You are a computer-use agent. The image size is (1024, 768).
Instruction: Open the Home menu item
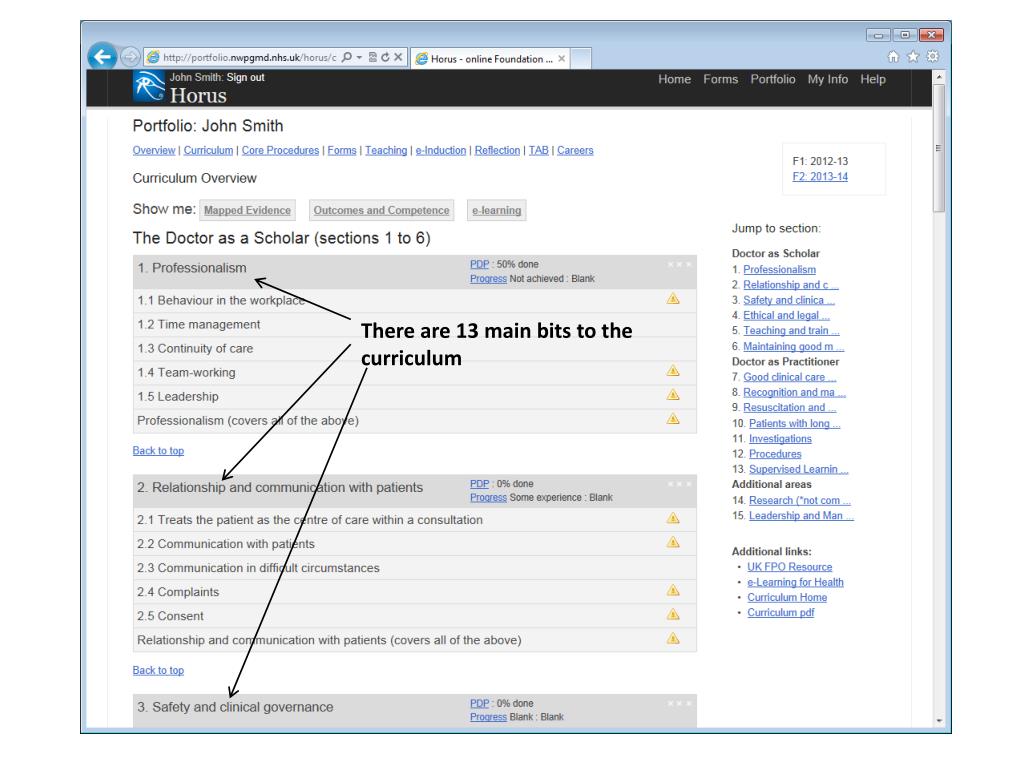point(675,79)
